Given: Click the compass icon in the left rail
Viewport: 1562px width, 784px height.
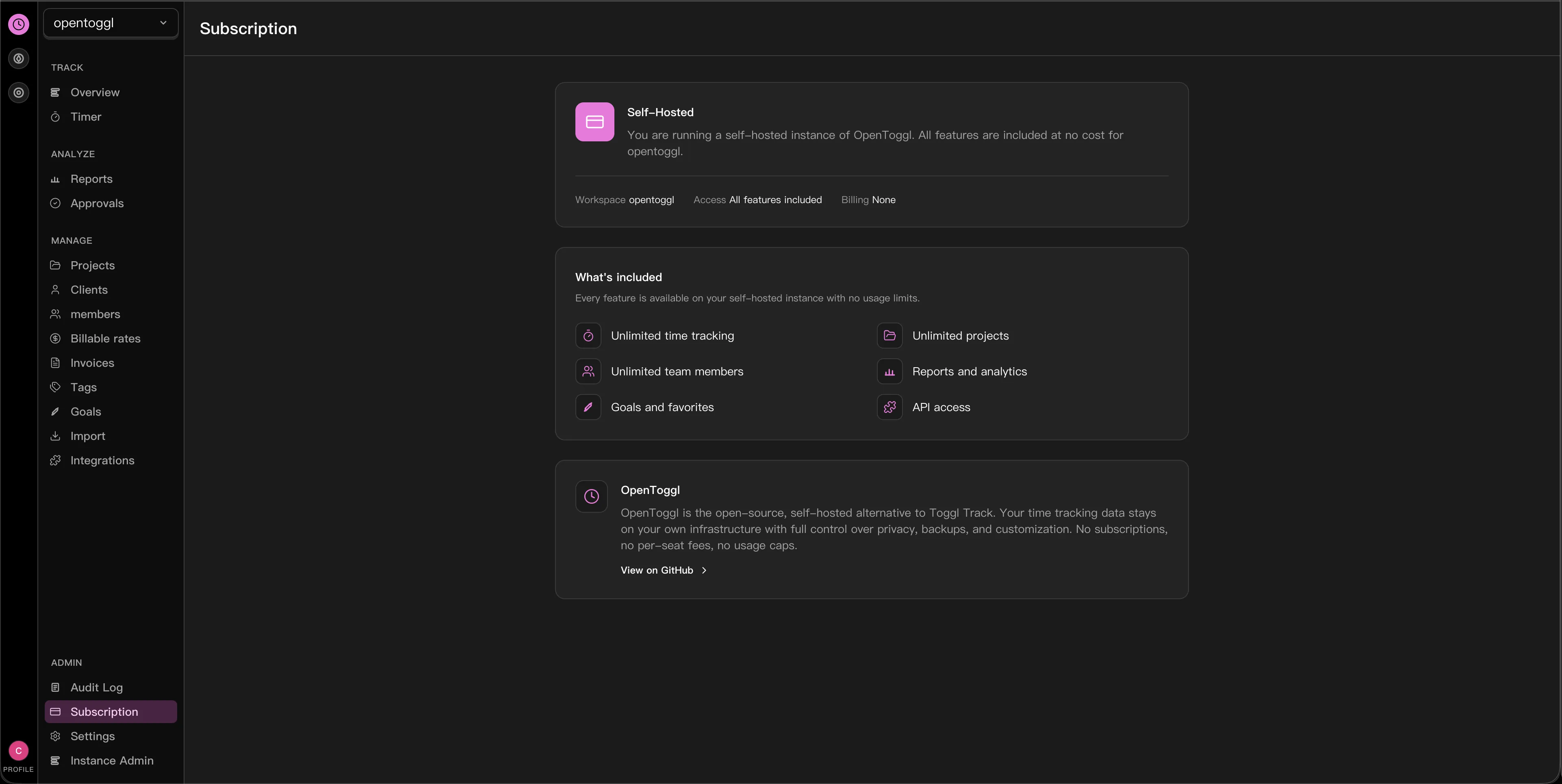Looking at the screenshot, I should (18, 58).
